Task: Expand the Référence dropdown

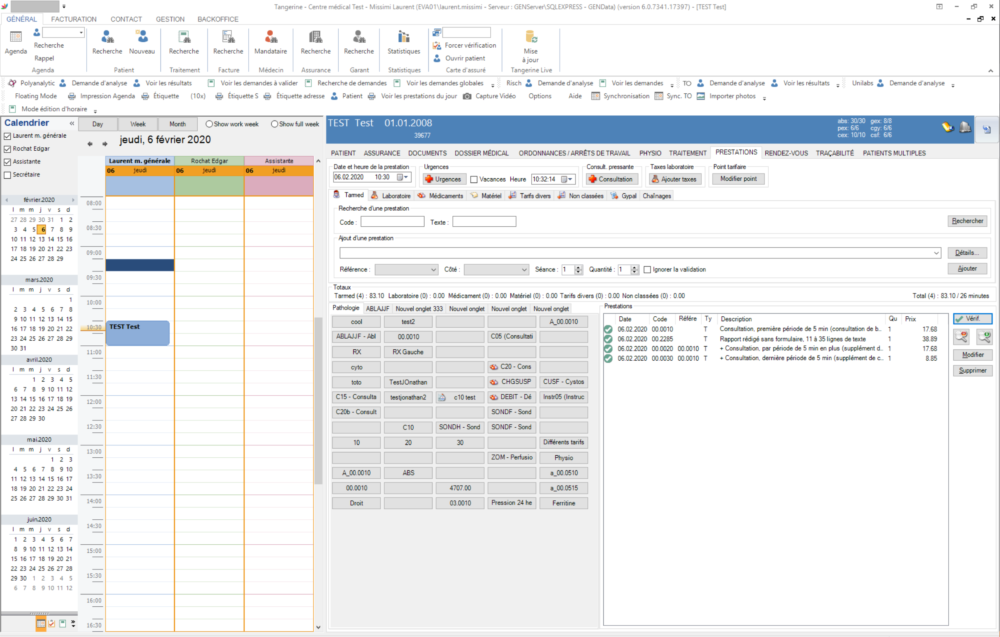Action: point(433,269)
